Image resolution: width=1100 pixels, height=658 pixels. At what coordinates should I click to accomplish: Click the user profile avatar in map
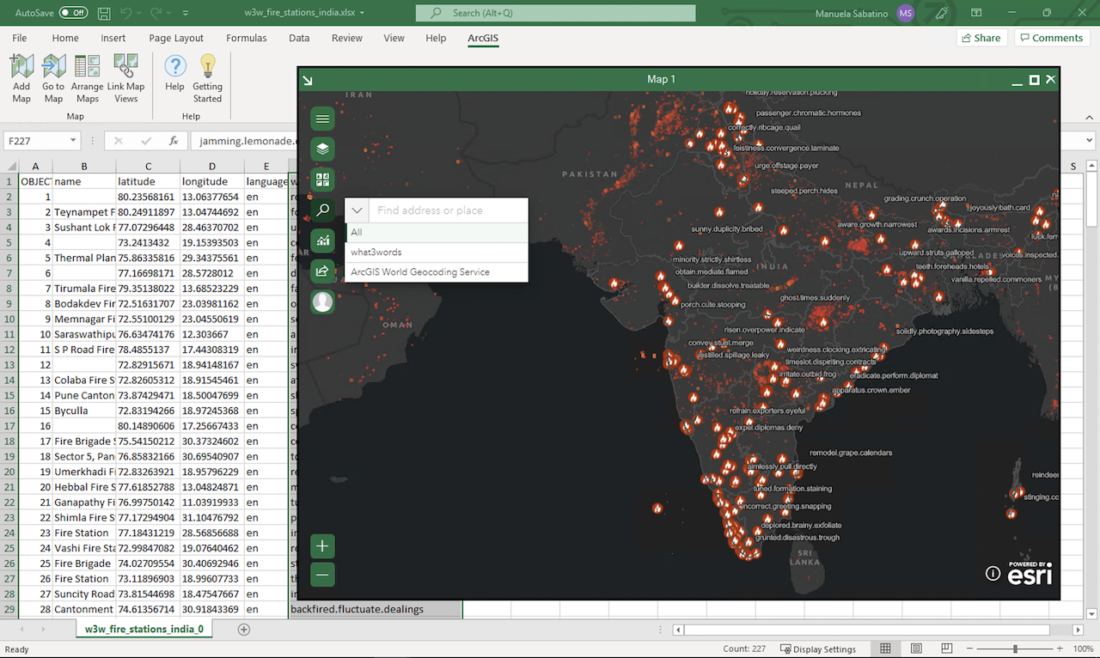click(x=323, y=302)
